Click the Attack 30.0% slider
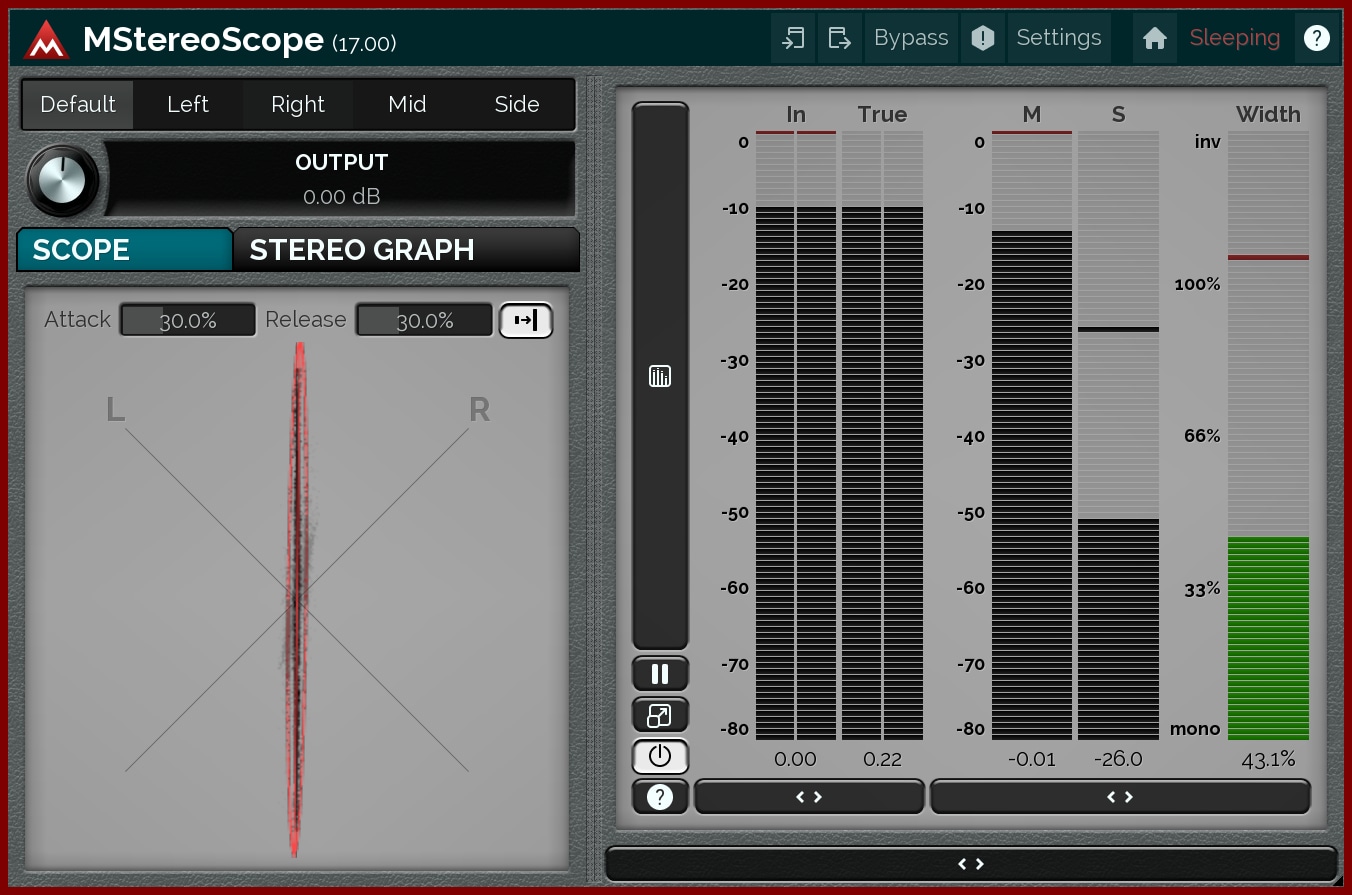Viewport: 1352px width, 895px height. click(188, 321)
